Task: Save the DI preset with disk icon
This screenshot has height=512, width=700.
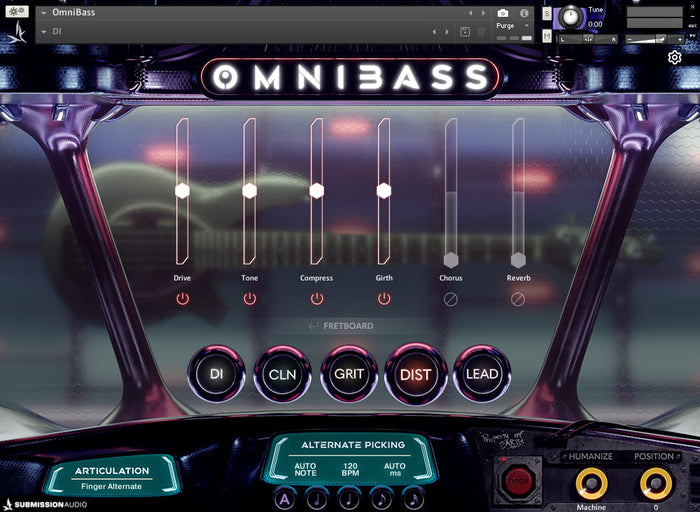Action: pyautogui.click(x=465, y=32)
